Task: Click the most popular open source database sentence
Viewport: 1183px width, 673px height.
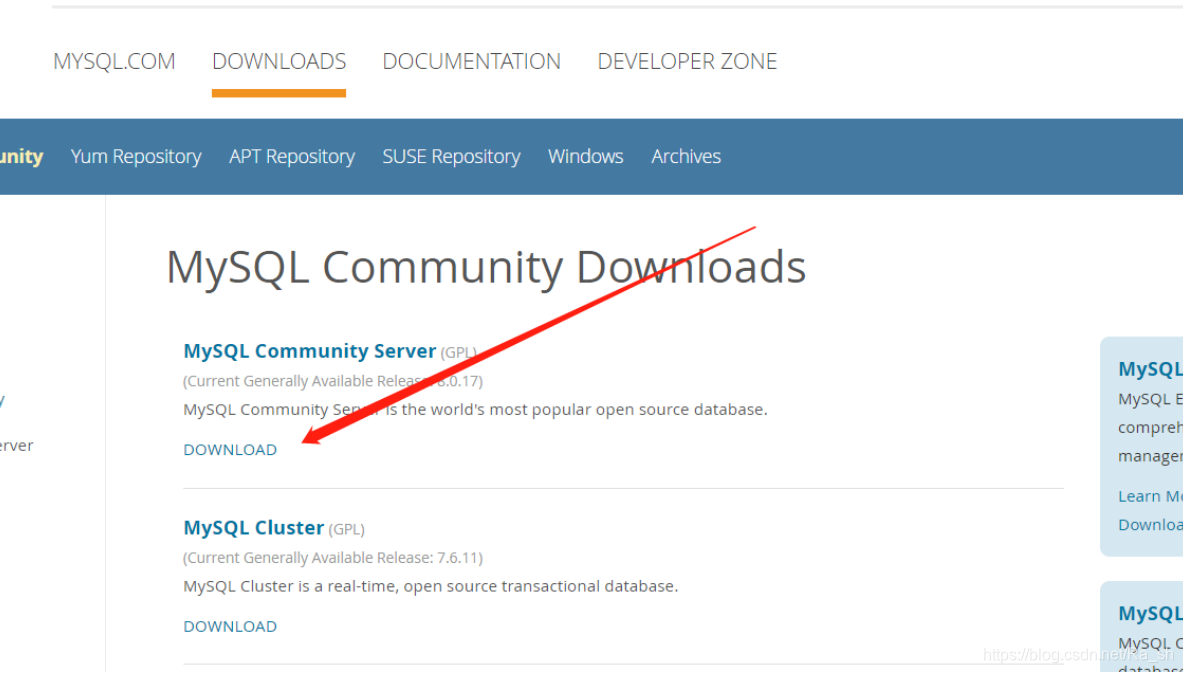Action: point(475,410)
